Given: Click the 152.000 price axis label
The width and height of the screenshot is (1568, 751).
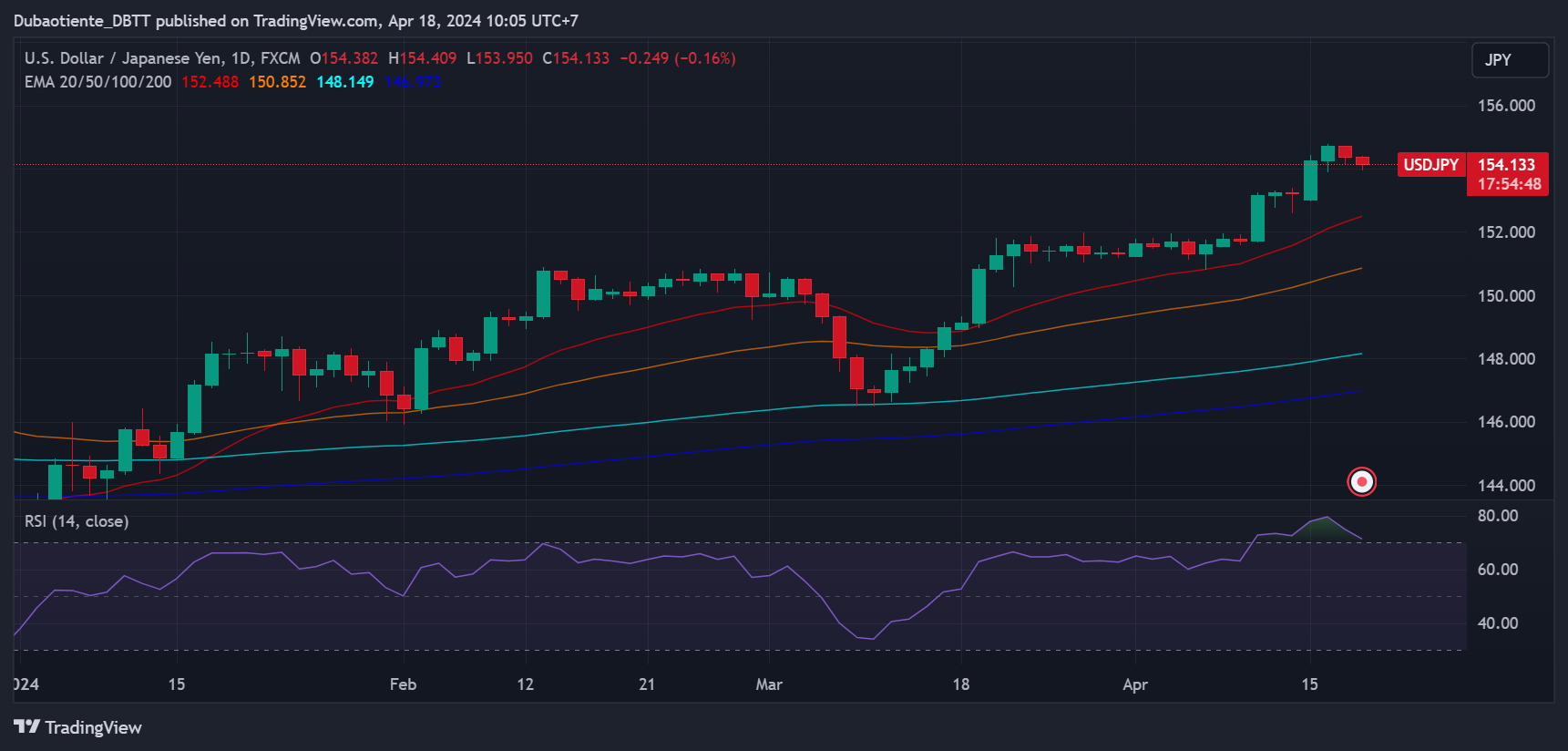Looking at the screenshot, I should 1506,232.
